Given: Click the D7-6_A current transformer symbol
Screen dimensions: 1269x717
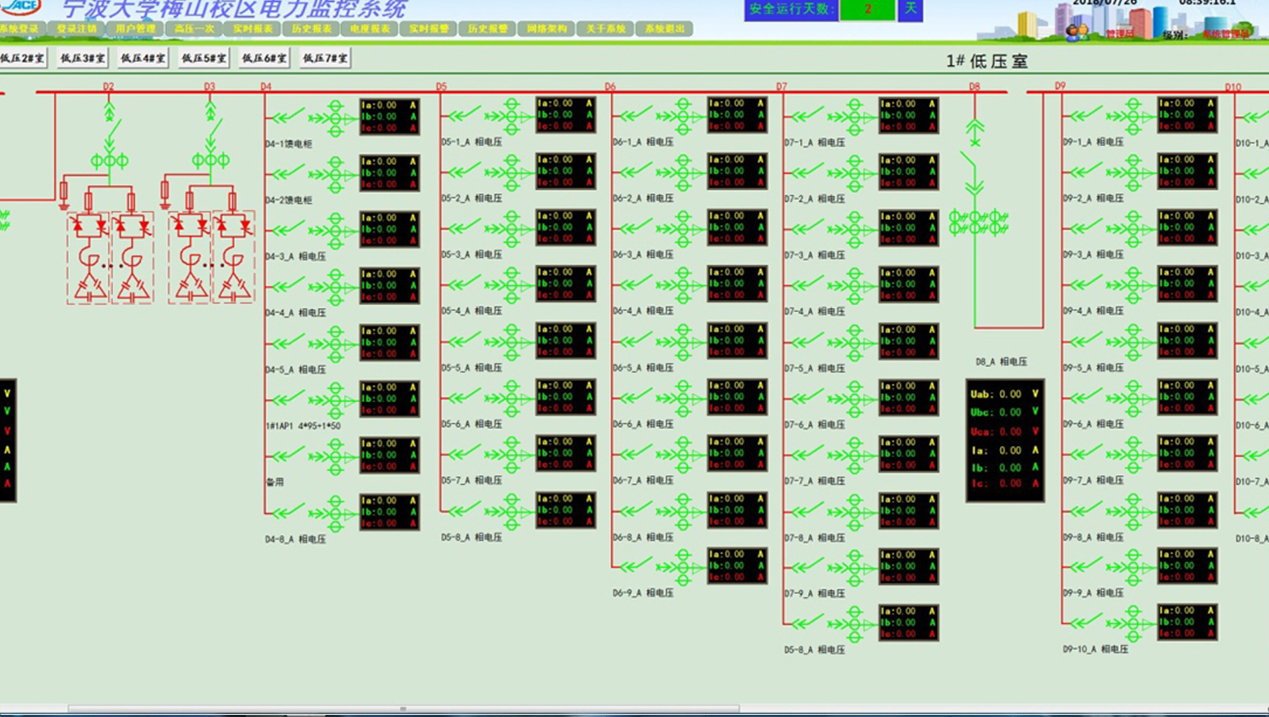Looking at the screenshot, I should click(855, 398).
